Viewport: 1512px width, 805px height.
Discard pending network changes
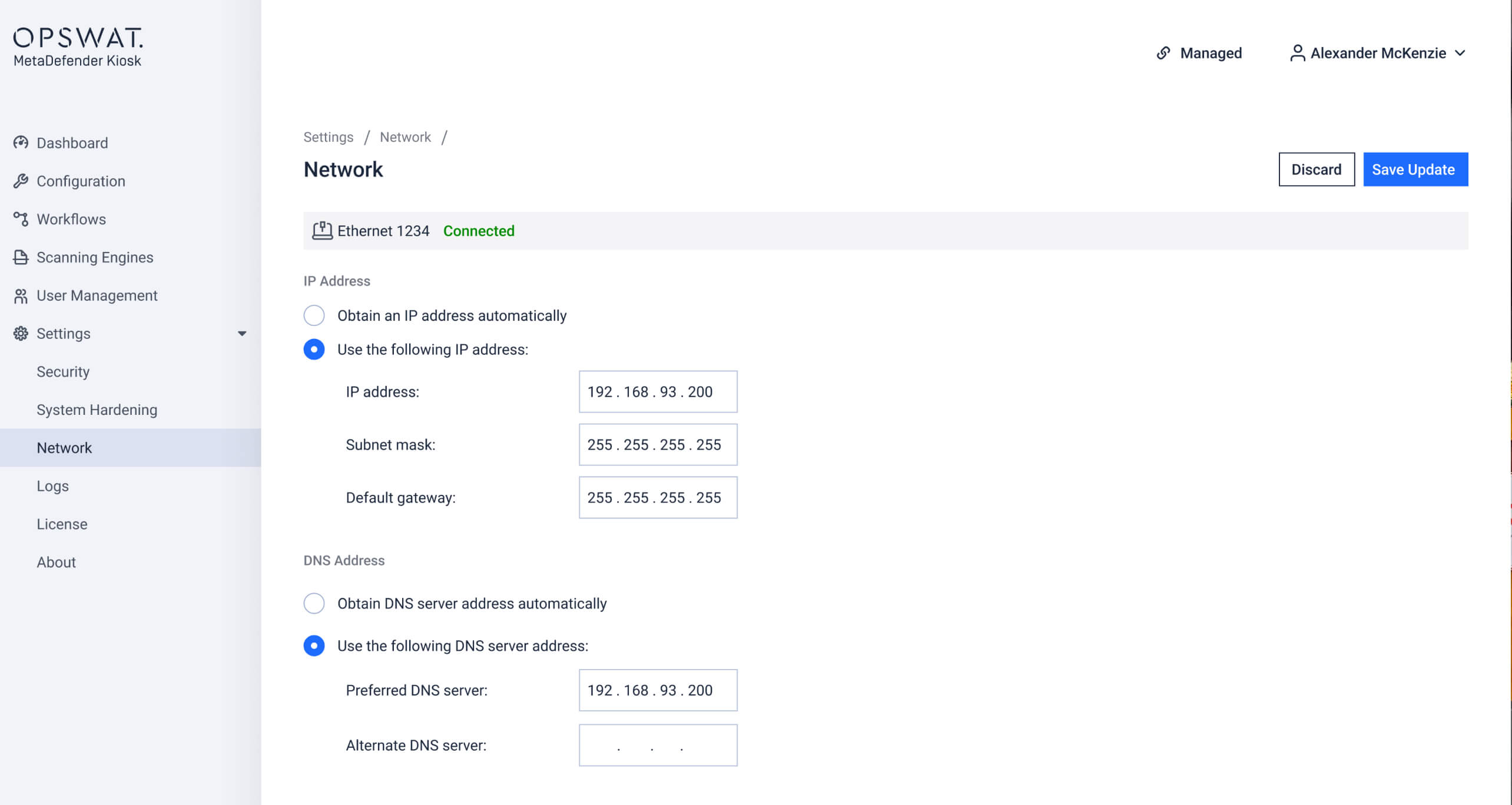coord(1317,169)
